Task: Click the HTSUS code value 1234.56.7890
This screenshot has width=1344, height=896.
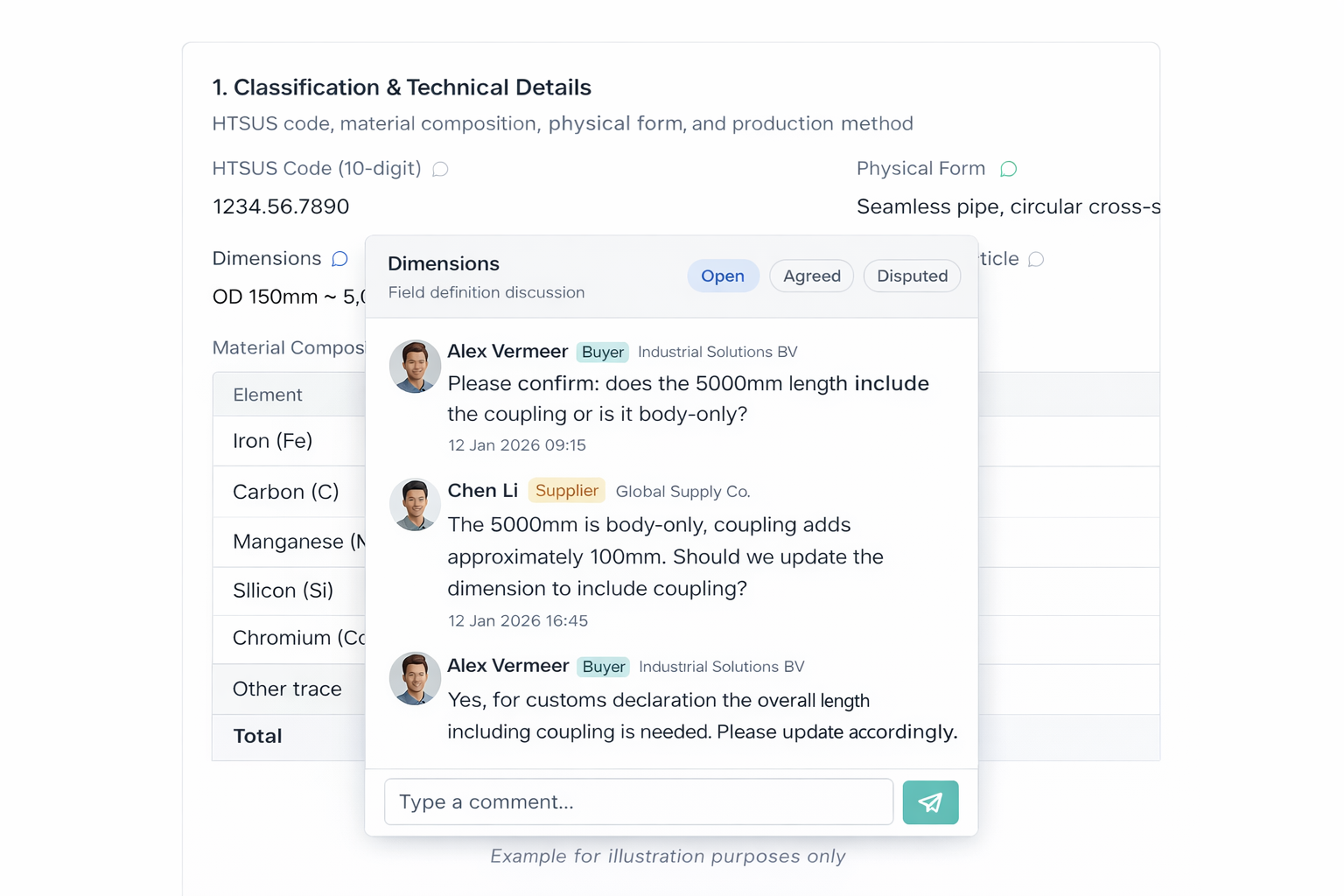Action: (281, 206)
